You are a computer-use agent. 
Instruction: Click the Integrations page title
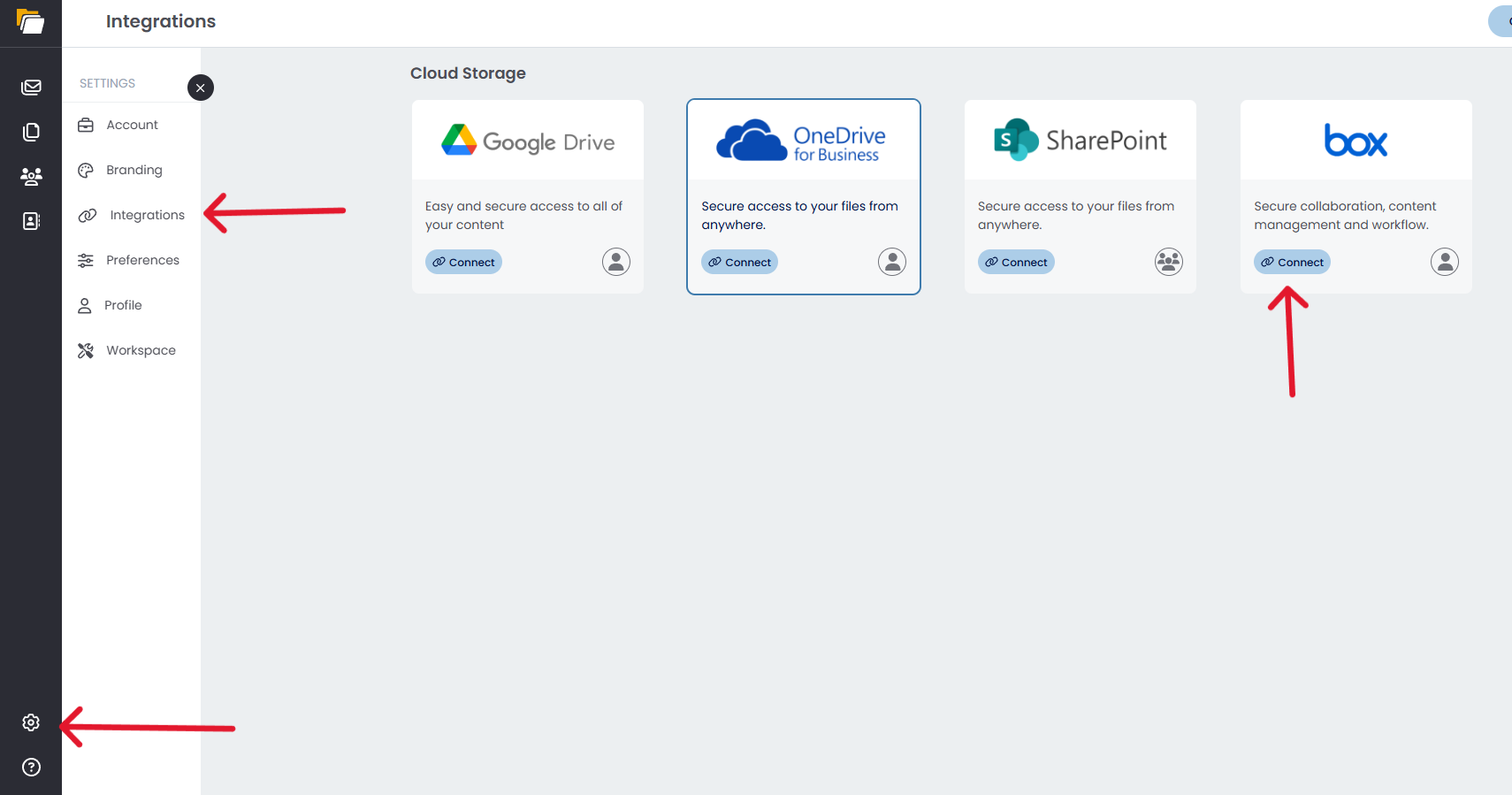[161, 21]
